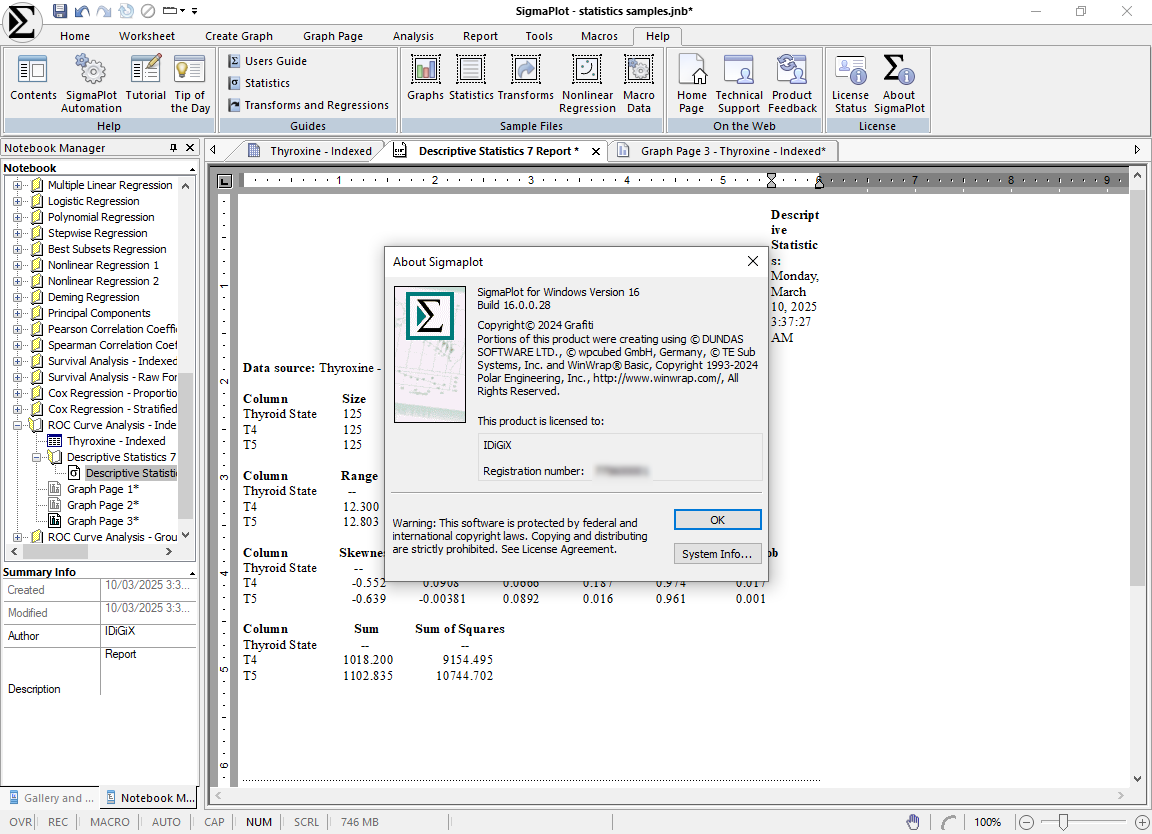Open the Transforms sample file

point(526,78)
